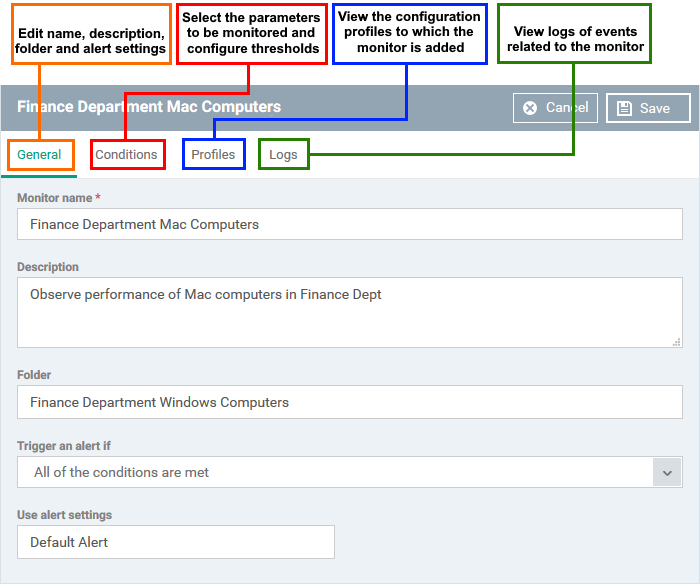The image size is (700, 584).
Task: Click the 'Monitor name' label
Action: point(54,198)
